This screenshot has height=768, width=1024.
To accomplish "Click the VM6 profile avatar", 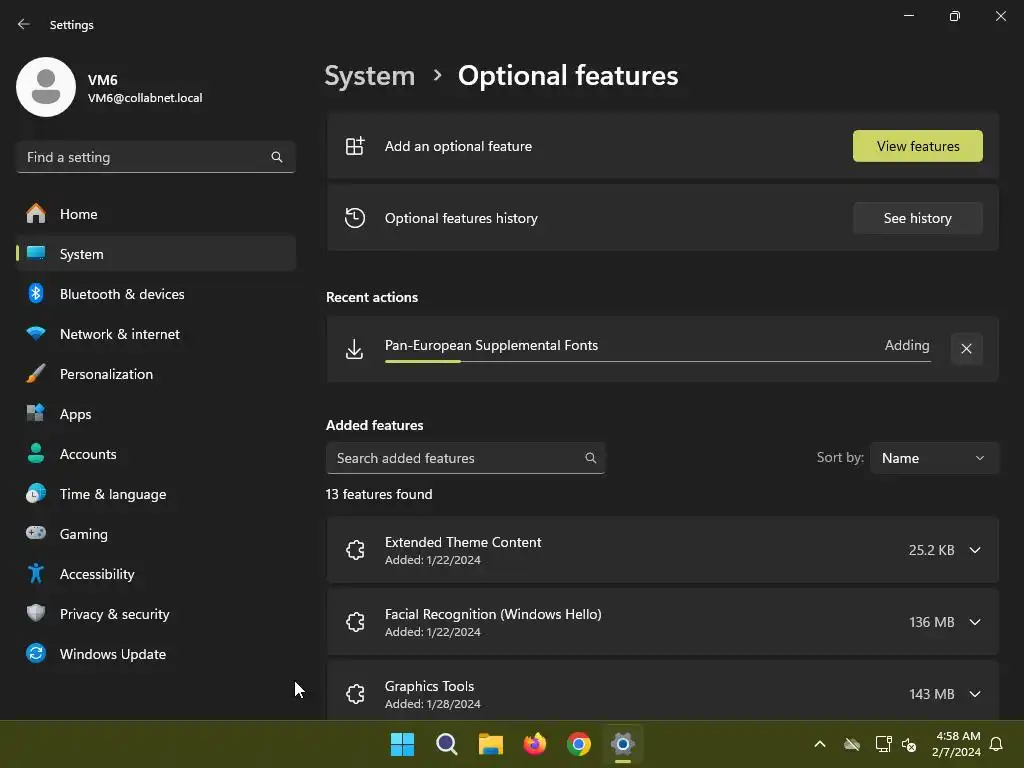I will (46, 87).
